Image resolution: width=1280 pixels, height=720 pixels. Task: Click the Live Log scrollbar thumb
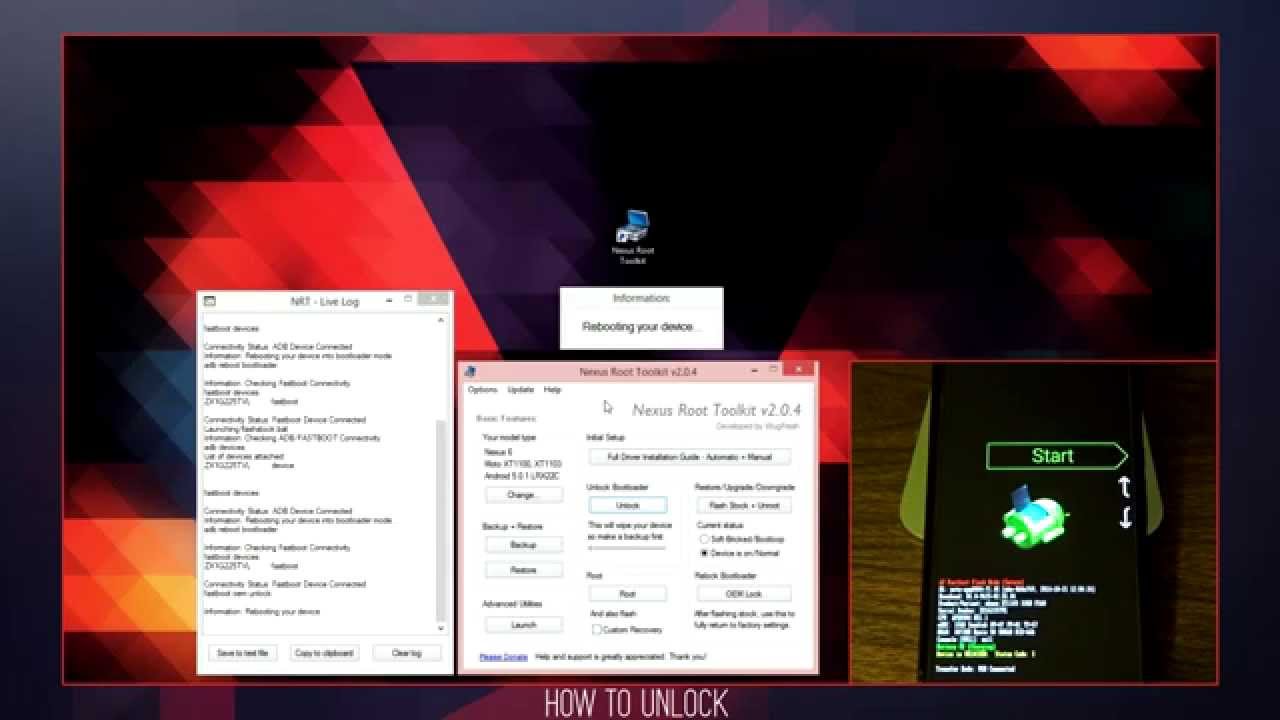coord(441,520)
